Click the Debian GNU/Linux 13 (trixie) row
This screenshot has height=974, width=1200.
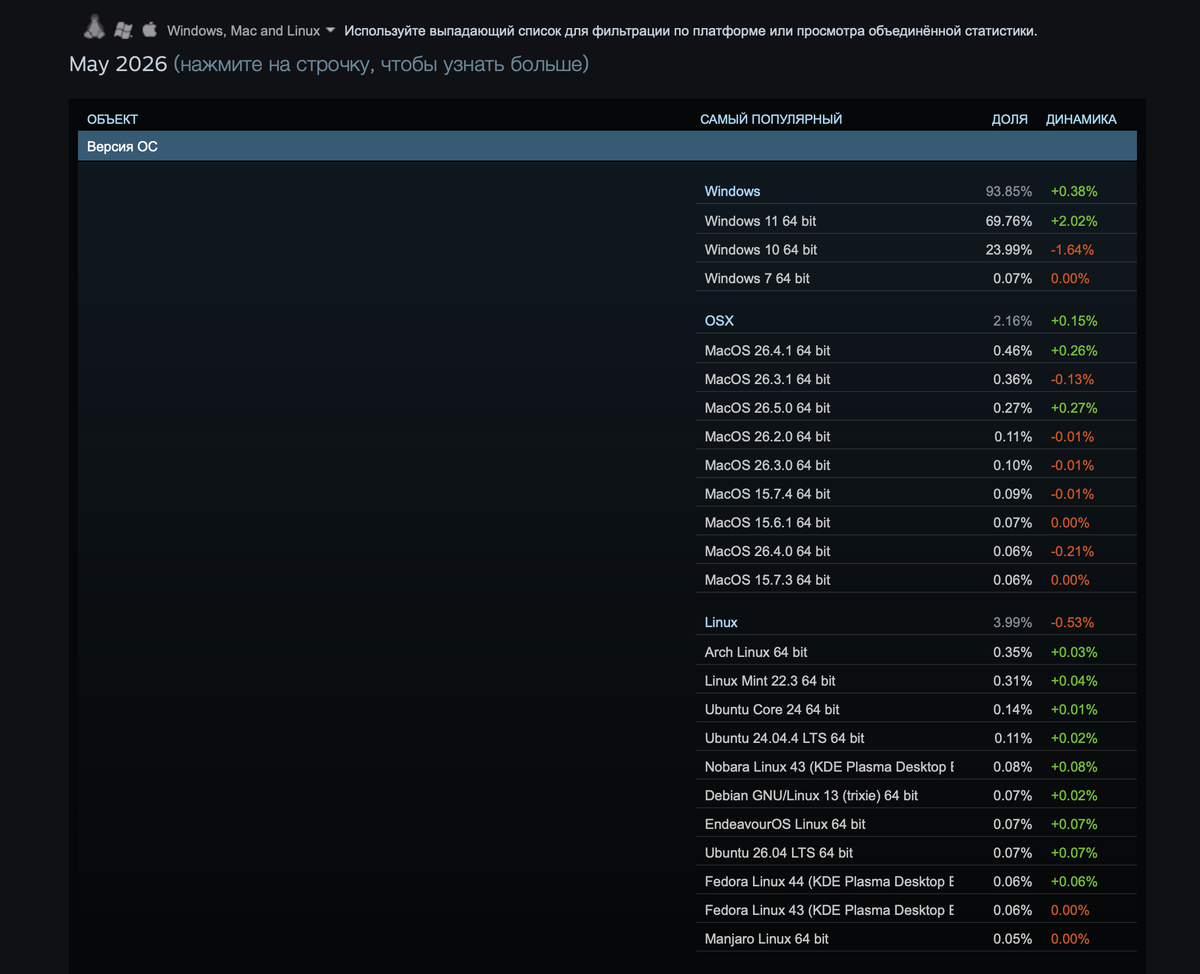(x=916, y=795)
